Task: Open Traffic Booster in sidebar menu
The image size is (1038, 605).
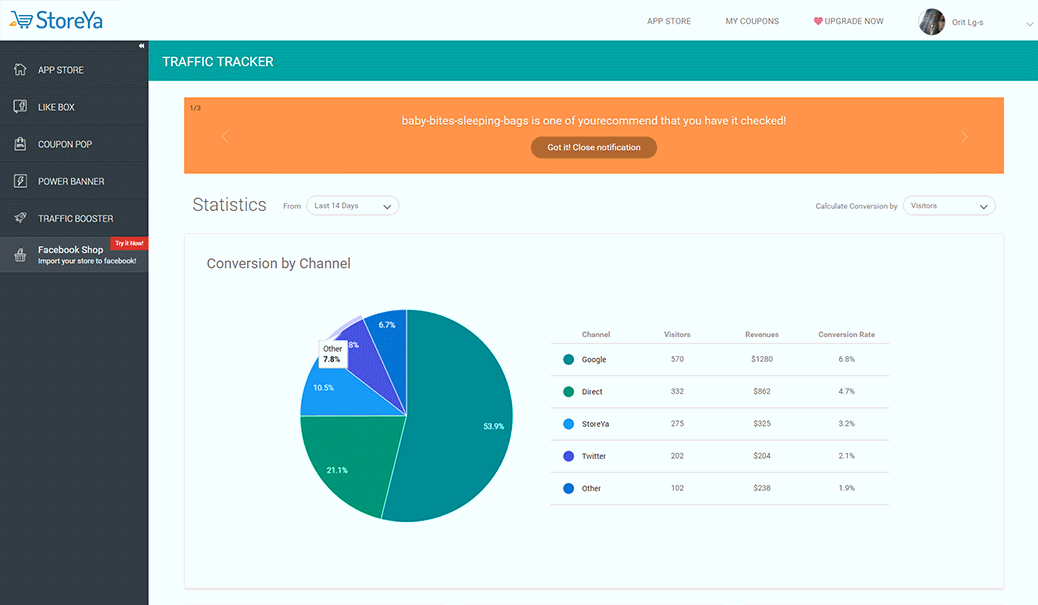Action: tap(74, 218)
